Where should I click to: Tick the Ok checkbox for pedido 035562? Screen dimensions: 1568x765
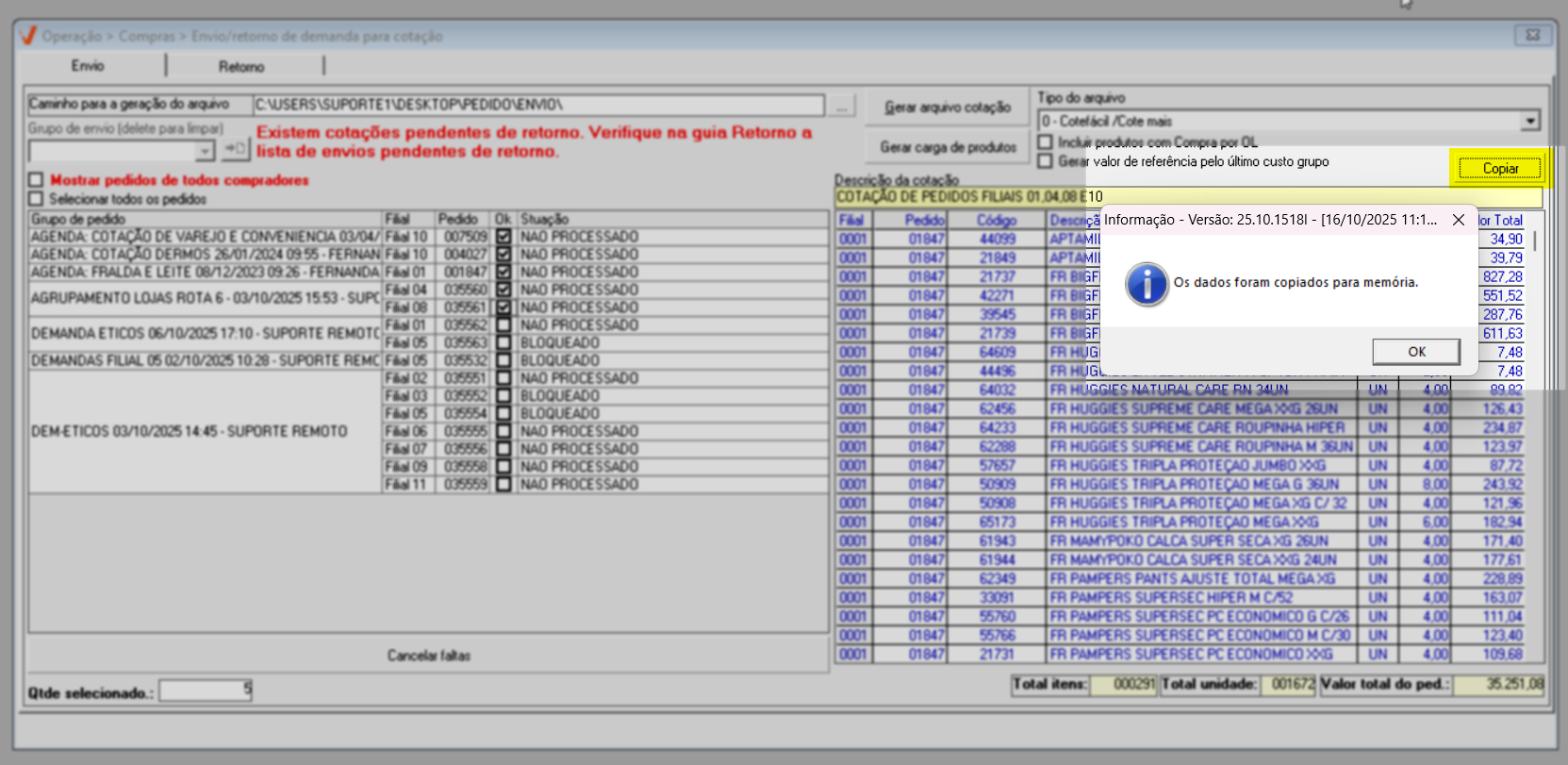503,325
